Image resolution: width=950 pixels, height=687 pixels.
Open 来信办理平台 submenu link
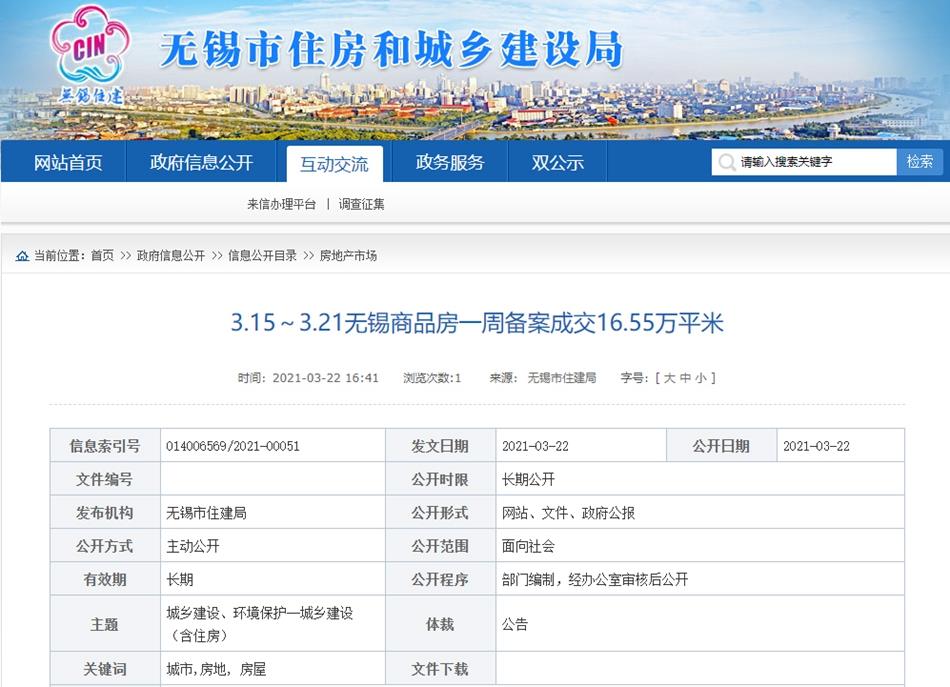[281, 204]
